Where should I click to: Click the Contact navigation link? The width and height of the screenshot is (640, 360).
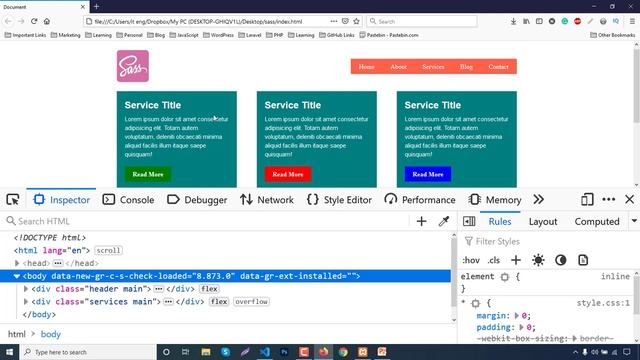498,67
